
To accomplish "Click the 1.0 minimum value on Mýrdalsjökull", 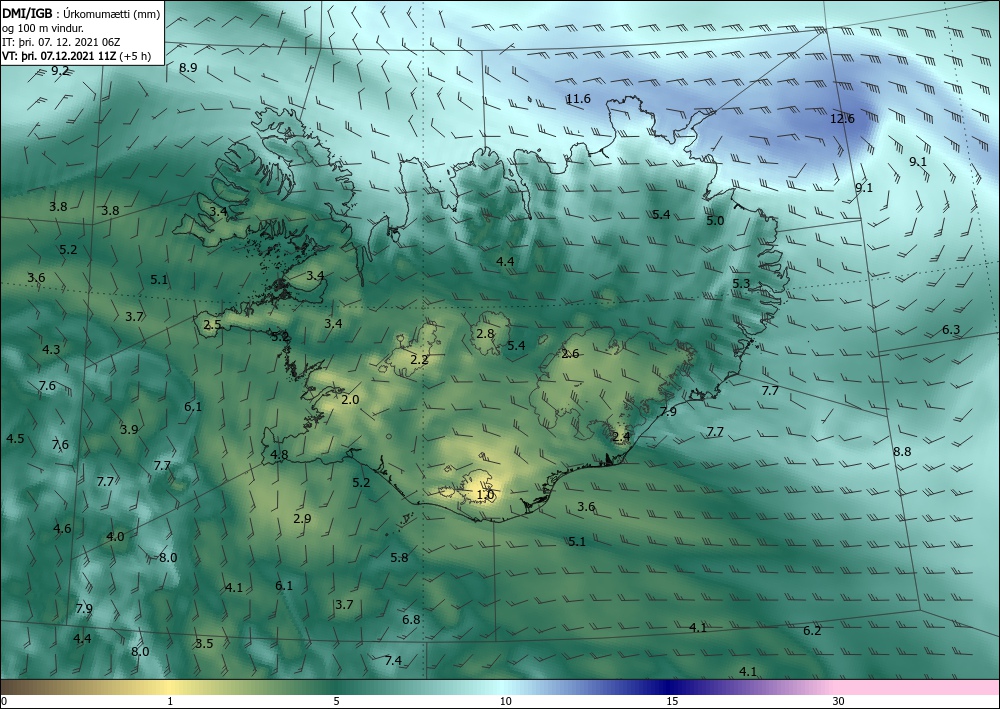I will coord(485,495).
